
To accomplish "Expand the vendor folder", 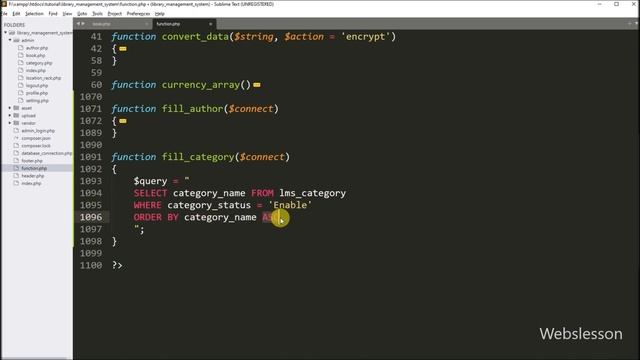I will (10, 123).
